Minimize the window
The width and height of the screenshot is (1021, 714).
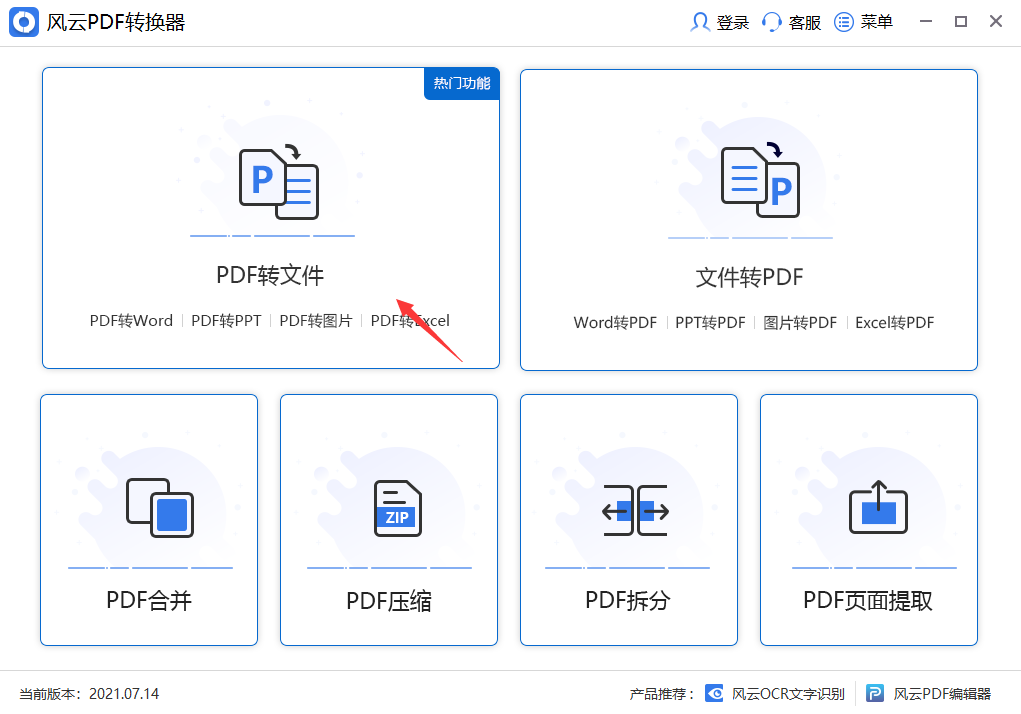click(x=926, y=21)
